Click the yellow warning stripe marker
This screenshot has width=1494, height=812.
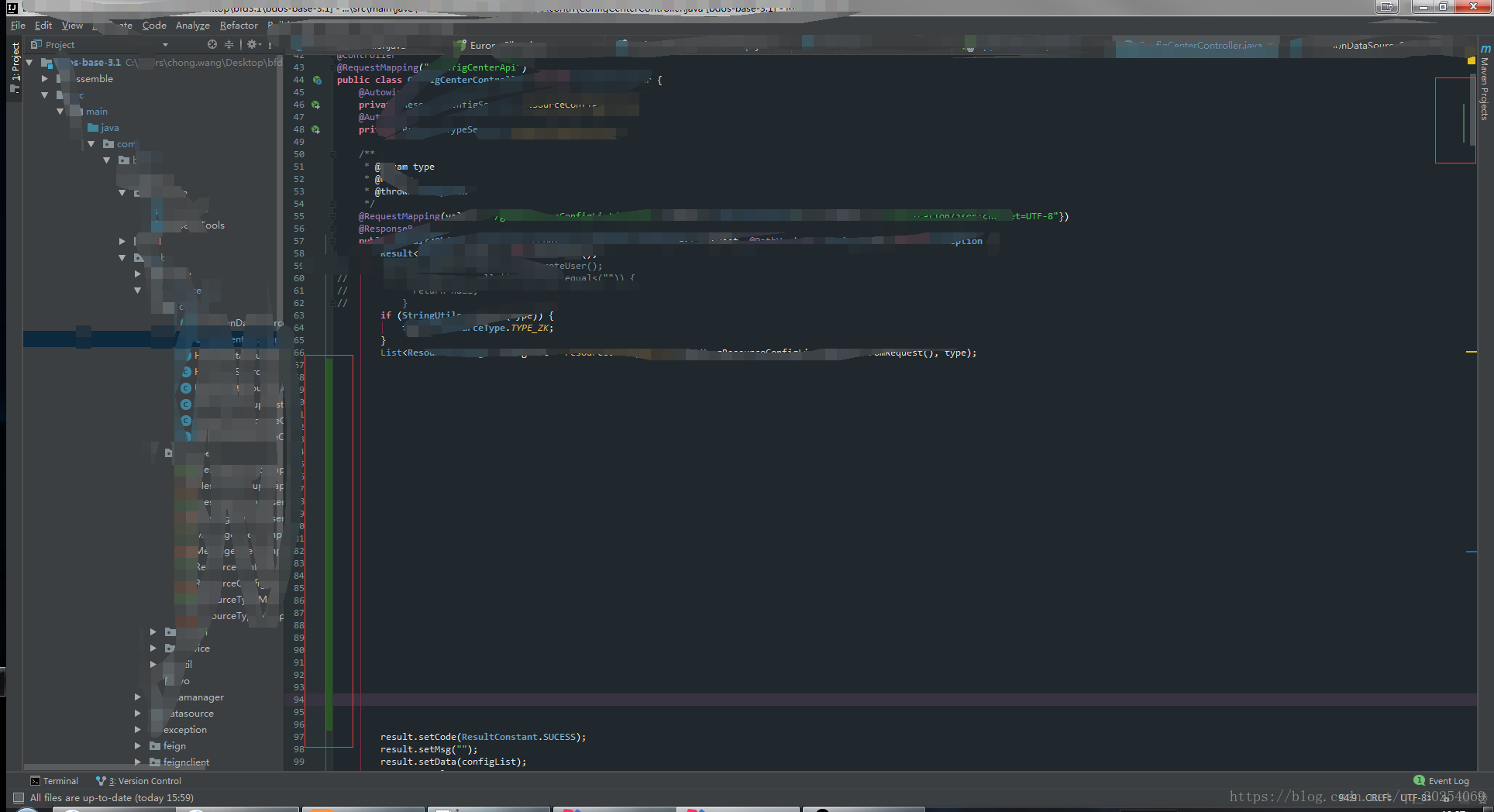[x=1471, y=352]
